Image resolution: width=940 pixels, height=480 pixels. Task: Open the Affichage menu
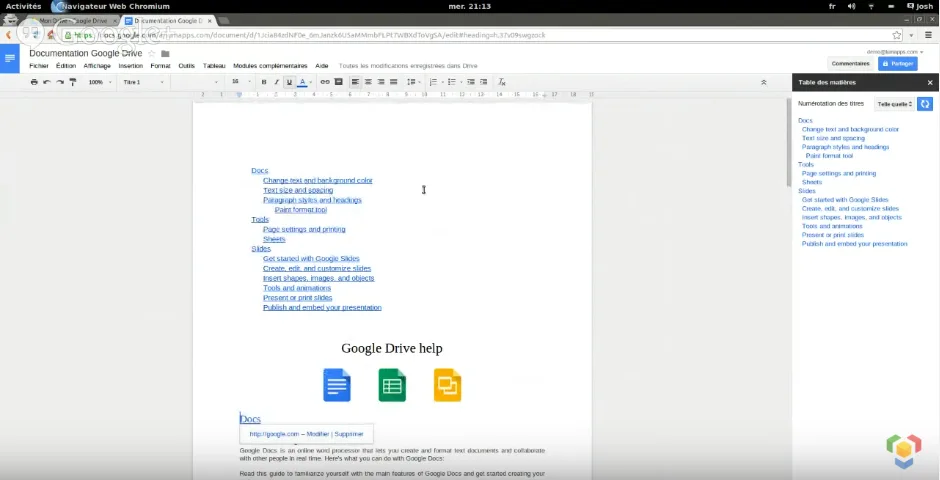97,66
